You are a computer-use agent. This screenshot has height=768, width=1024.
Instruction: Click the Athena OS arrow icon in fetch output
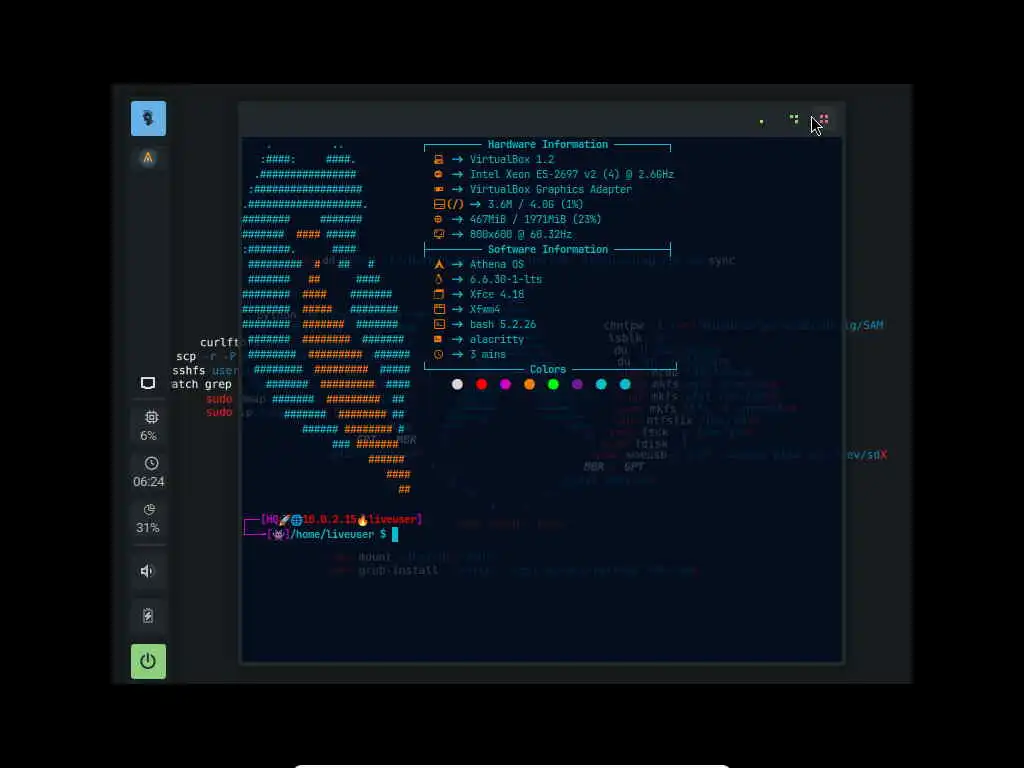click(x=439, y=264)
